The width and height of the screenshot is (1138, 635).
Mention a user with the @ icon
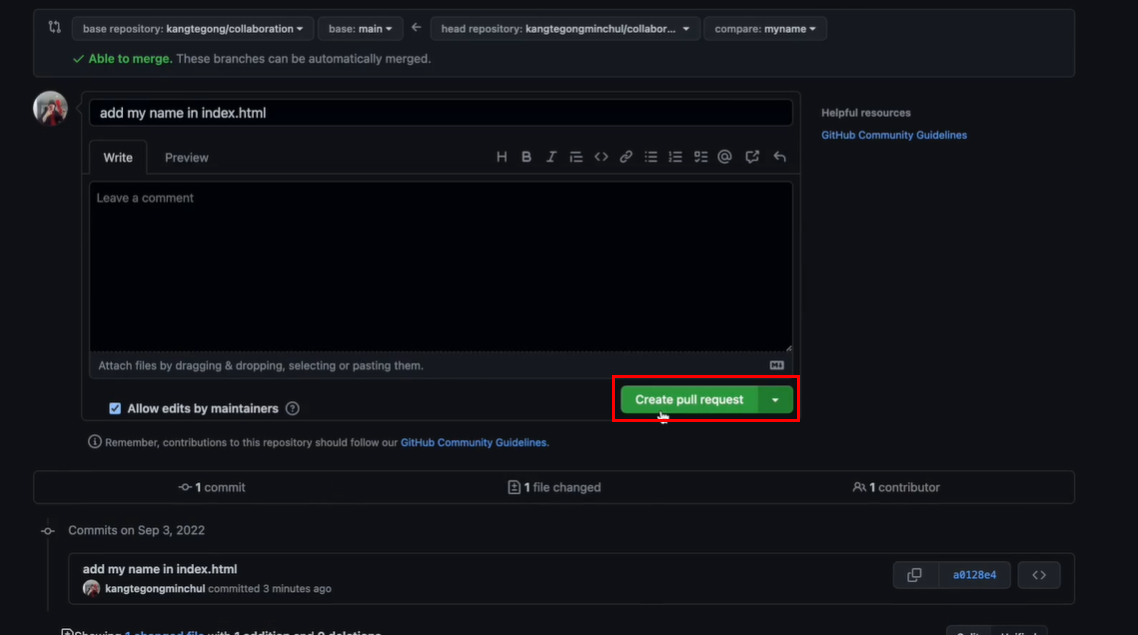(x=724, y=157)
